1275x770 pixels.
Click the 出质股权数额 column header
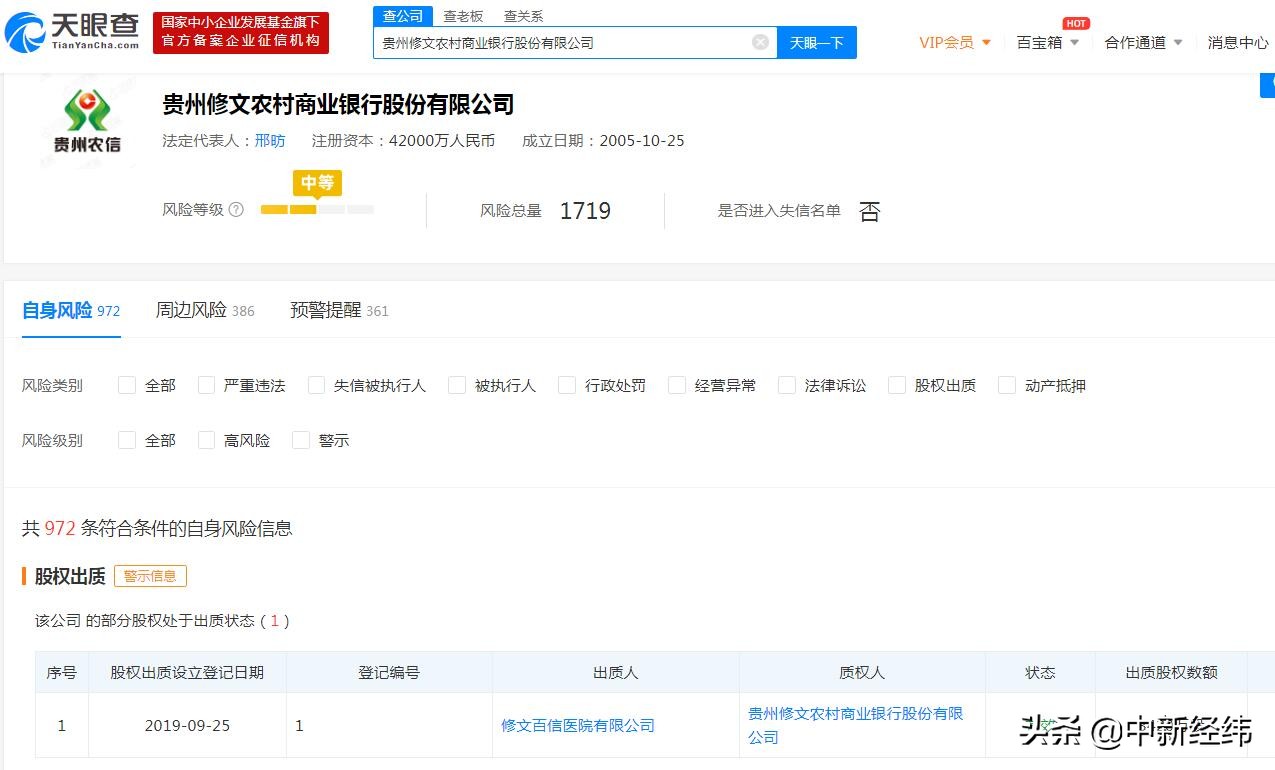click(1172, 672)
